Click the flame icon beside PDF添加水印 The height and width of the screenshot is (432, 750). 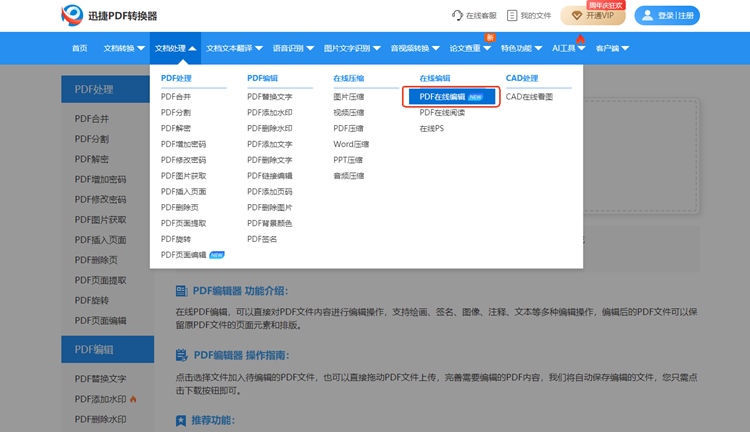133,399
